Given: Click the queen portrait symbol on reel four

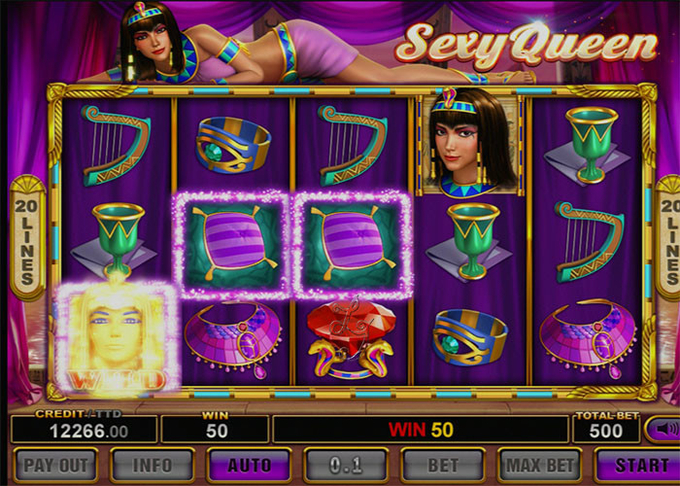Looking at the screenshot, I should pos(469,143).
